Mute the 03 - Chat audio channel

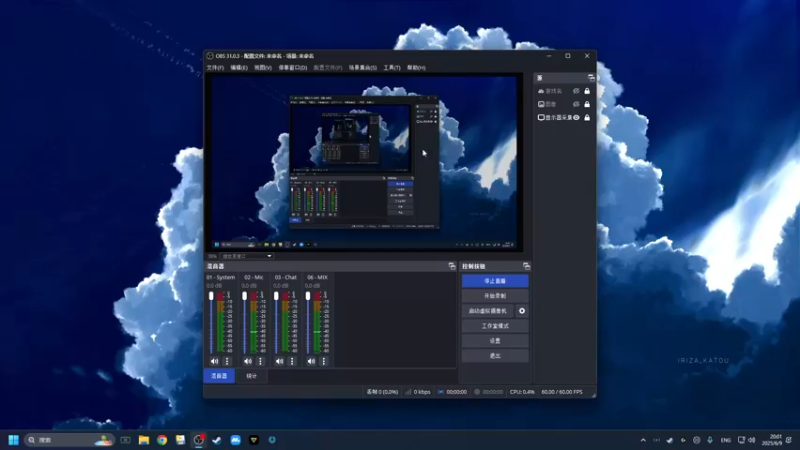click(279, 361)
